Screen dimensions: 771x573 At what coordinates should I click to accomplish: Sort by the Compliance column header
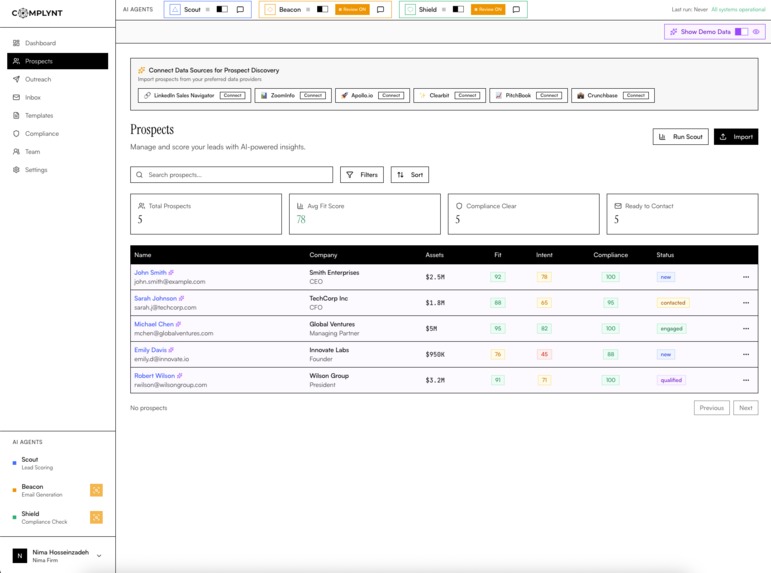610,255
